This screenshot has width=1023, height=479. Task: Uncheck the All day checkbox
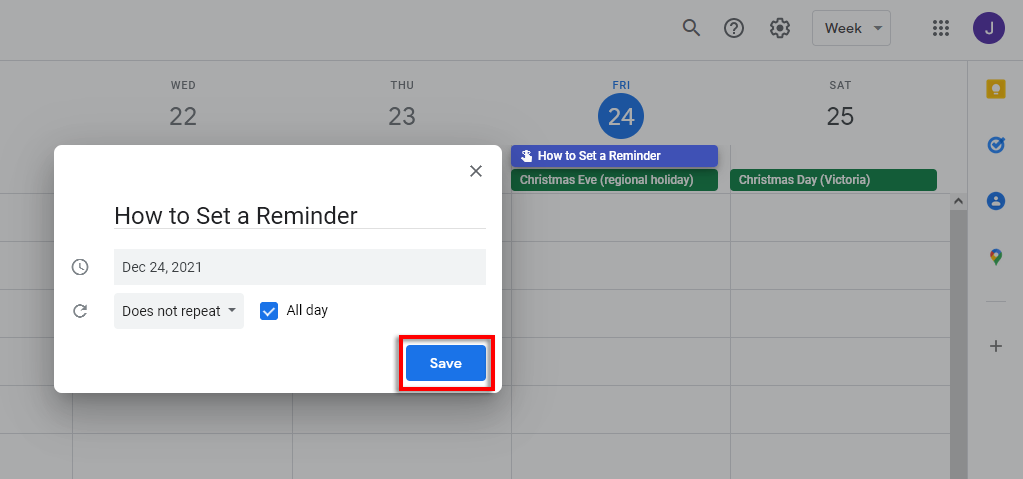(268, 311)
